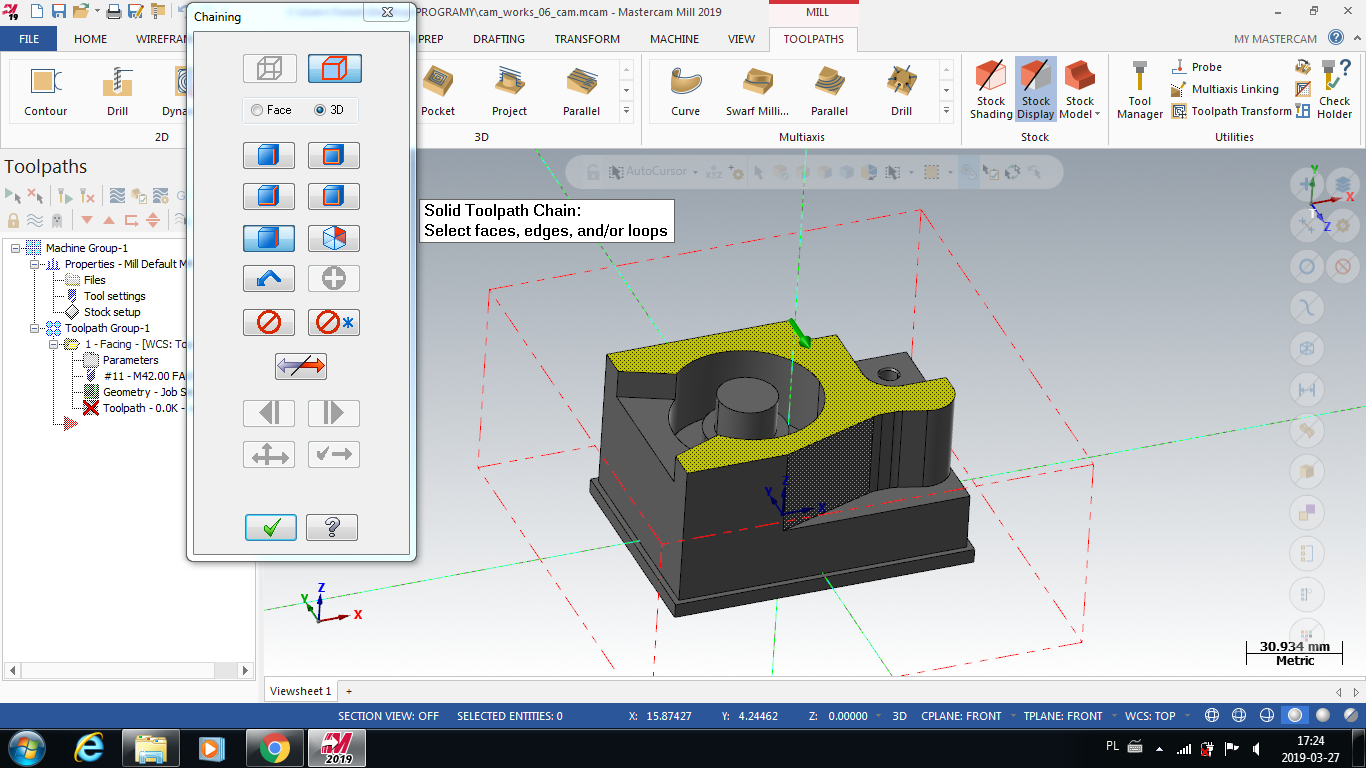
Task: Open Stock setup in tree
Action: pyautogui.click(x=112, y=312)
